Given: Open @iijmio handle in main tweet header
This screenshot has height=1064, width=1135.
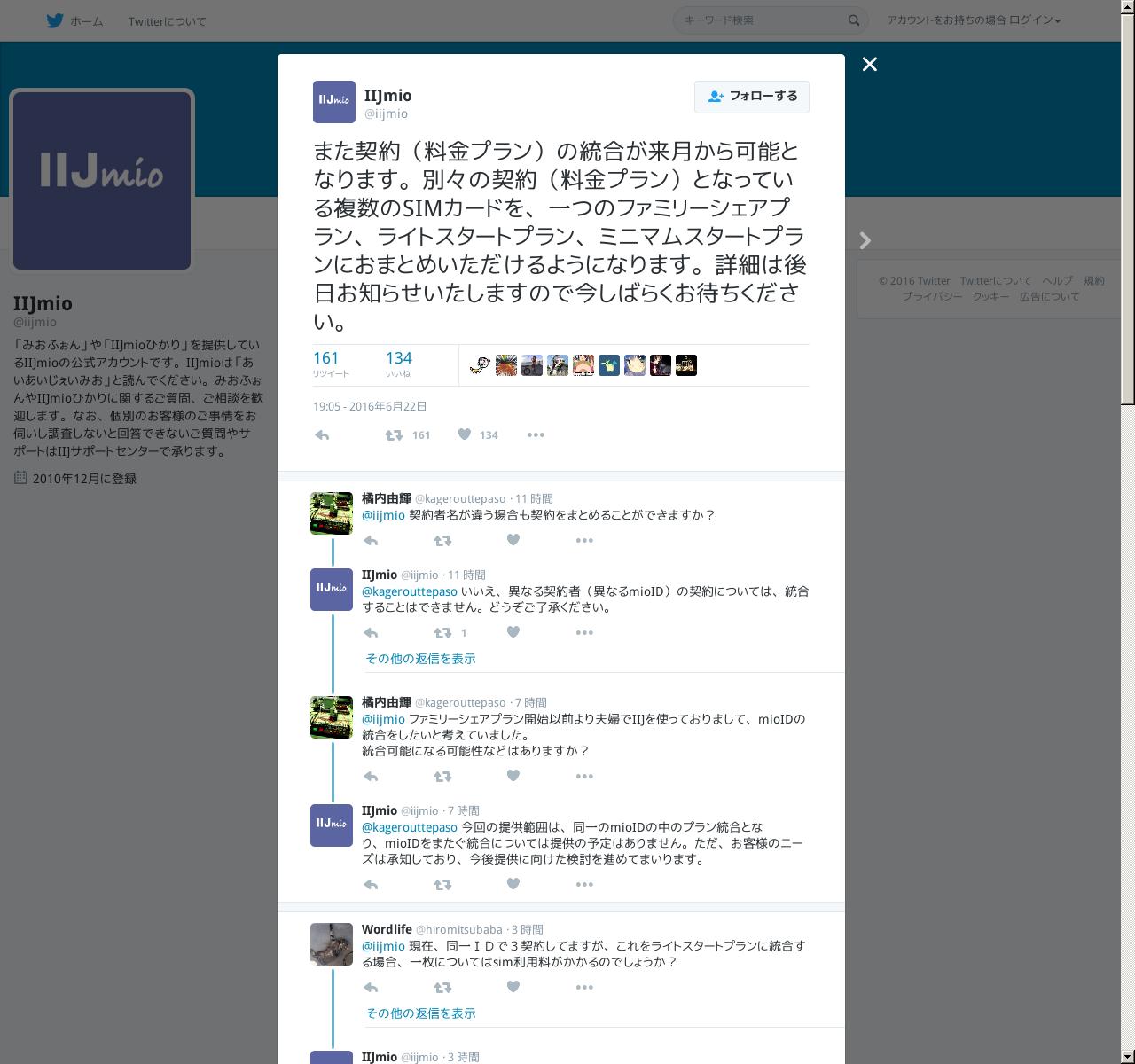Looking at the screenshot, I should coord(386,113).
